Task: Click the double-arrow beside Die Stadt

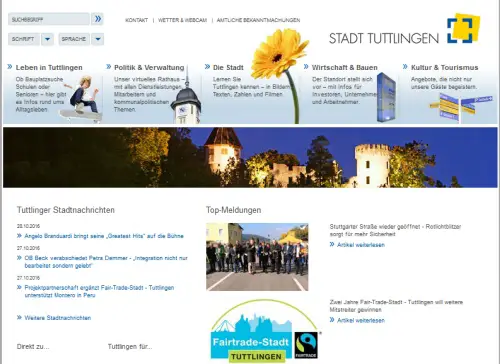Action: pos(207,67)
